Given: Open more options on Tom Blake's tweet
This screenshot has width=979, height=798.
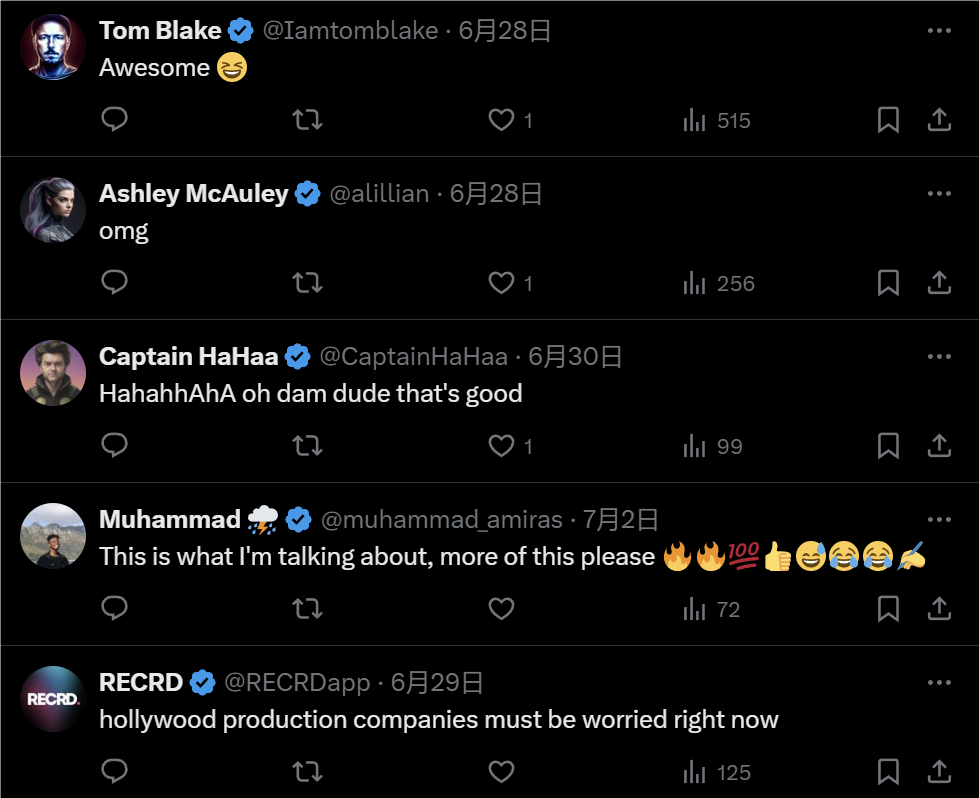Looking at the screenshot, I should pos(939,31).
